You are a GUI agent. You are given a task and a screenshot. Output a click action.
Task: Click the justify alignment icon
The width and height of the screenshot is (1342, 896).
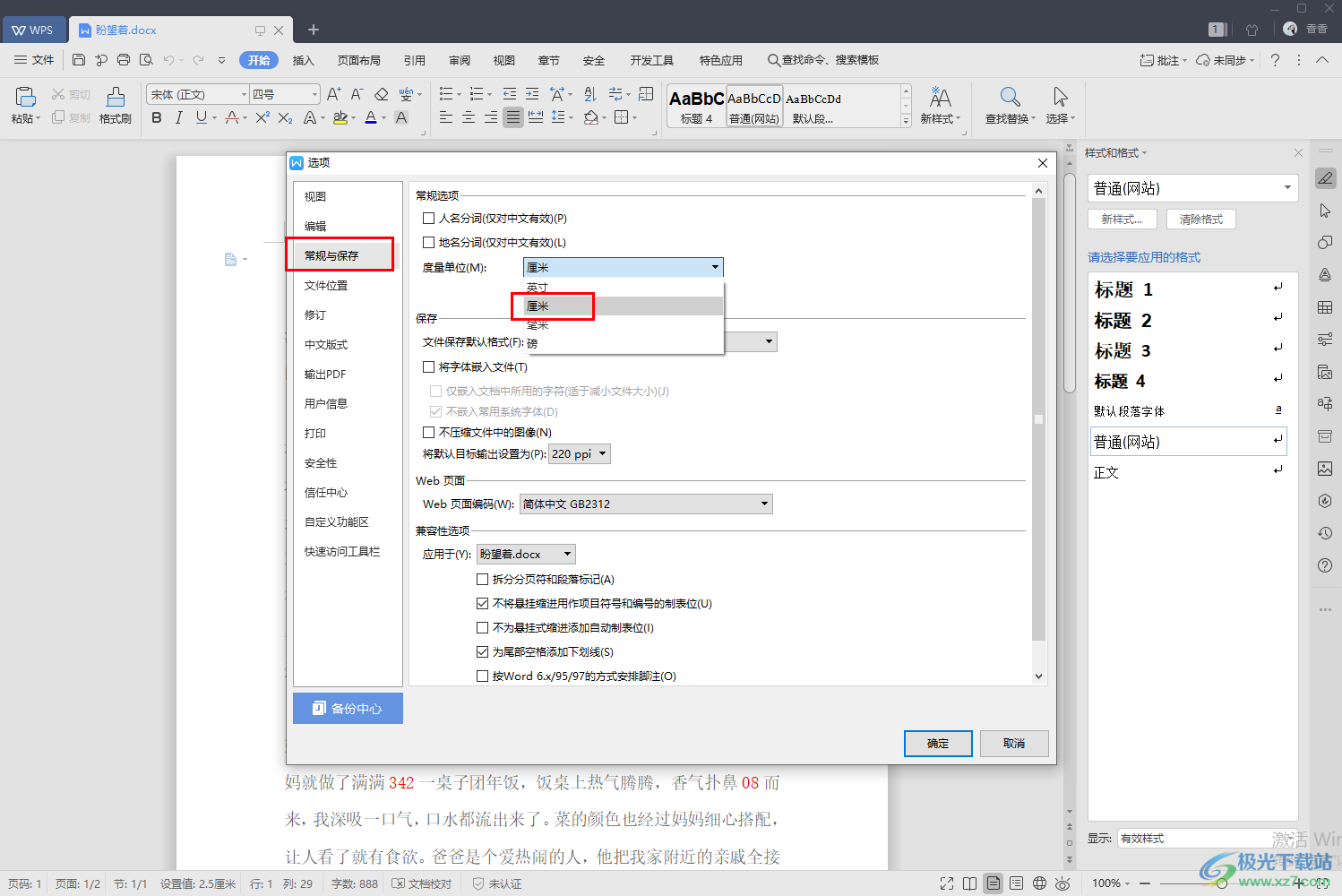tap(512, 117)
